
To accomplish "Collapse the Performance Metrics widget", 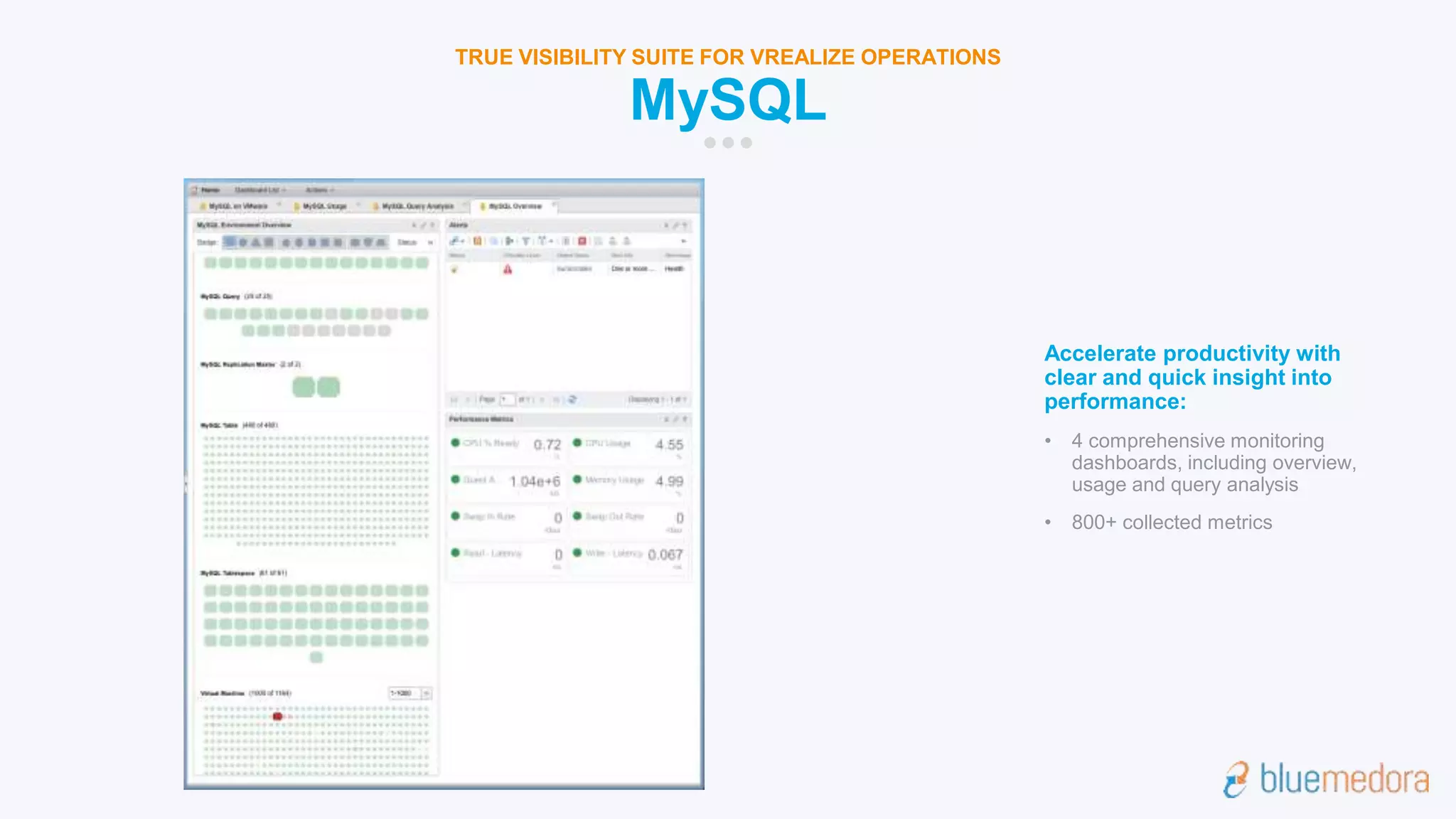I will (x=666, y=419).
